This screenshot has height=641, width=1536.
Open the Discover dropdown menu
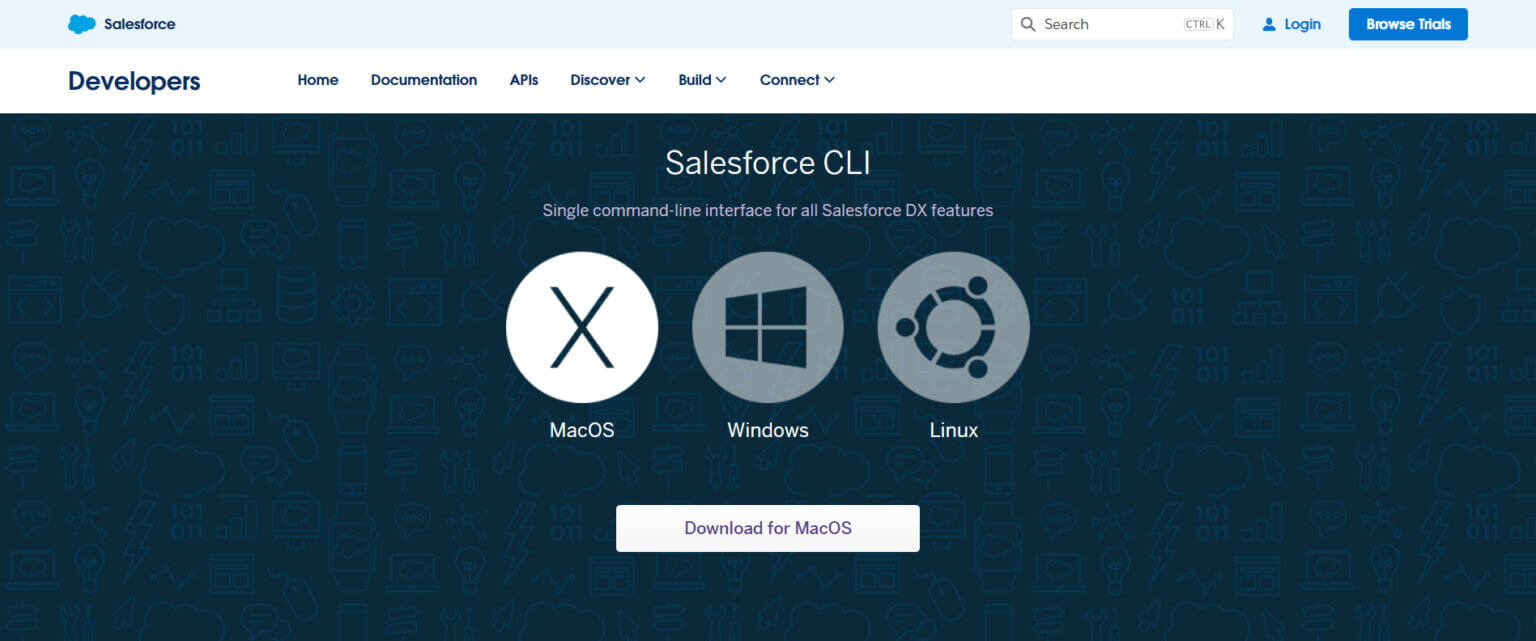coord(606,80)
